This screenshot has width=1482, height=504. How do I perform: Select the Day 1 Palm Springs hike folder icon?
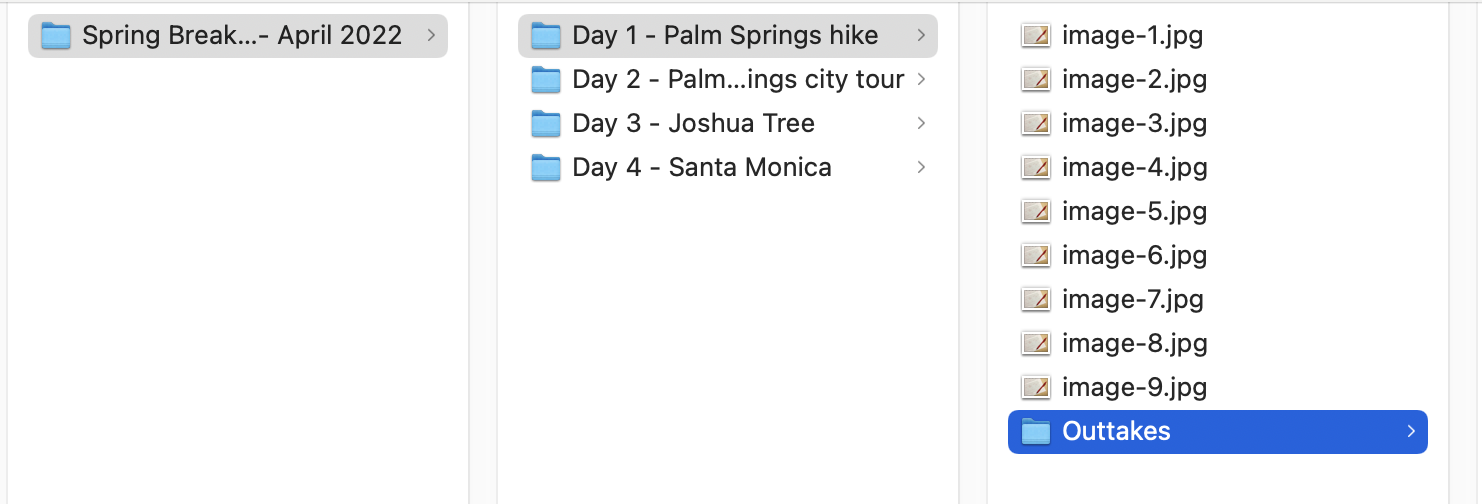pos(546,36)
